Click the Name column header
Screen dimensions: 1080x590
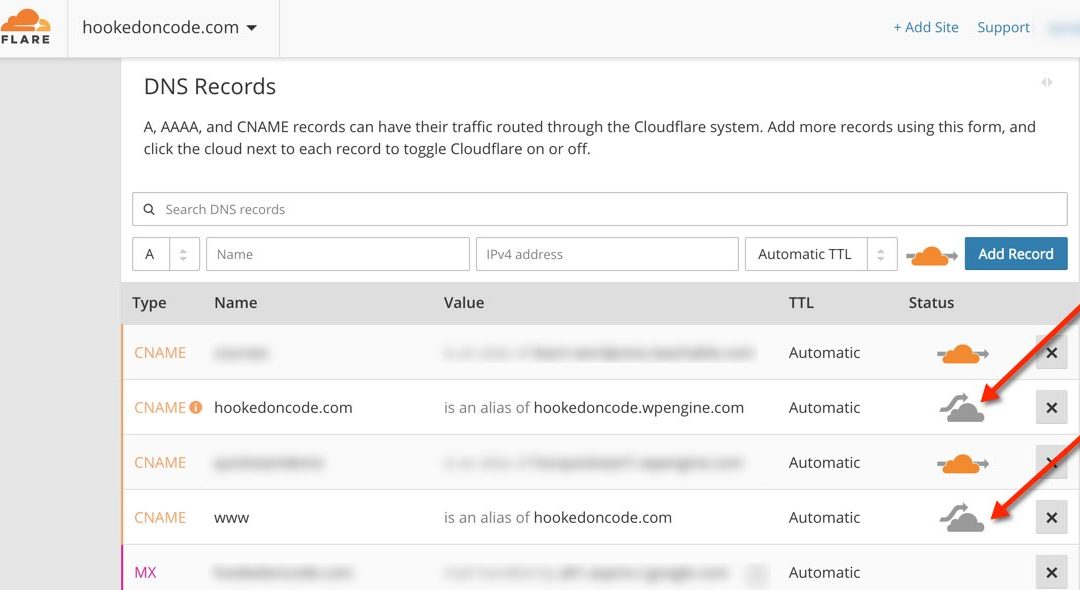tap(236, 303)
